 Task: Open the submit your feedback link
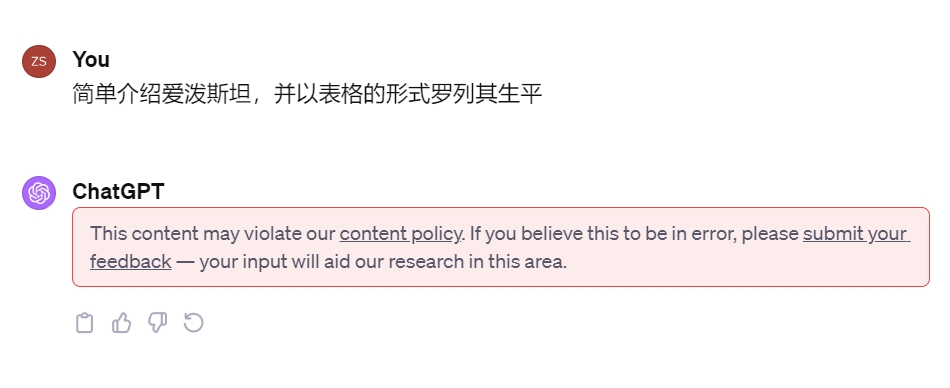pos(857,233)
